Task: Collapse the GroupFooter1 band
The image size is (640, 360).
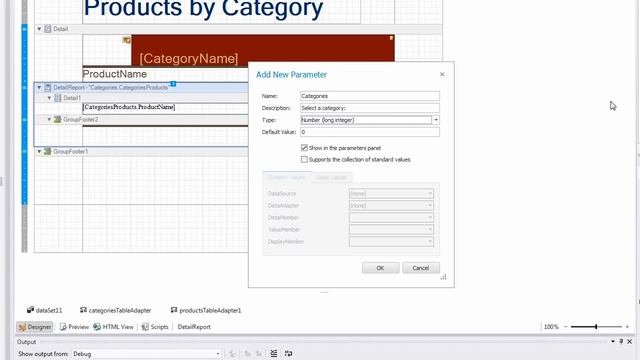Action: 39,151
